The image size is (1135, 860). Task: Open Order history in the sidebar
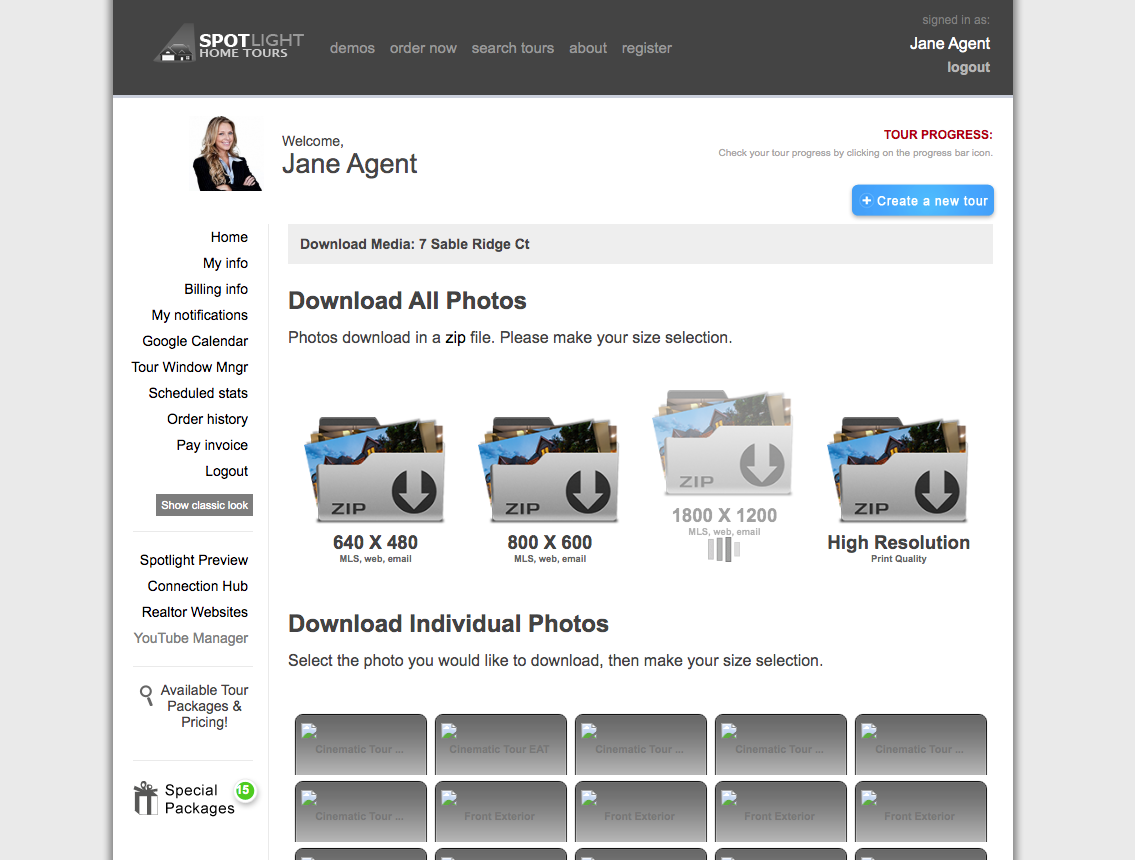click(x=208, y=420)
